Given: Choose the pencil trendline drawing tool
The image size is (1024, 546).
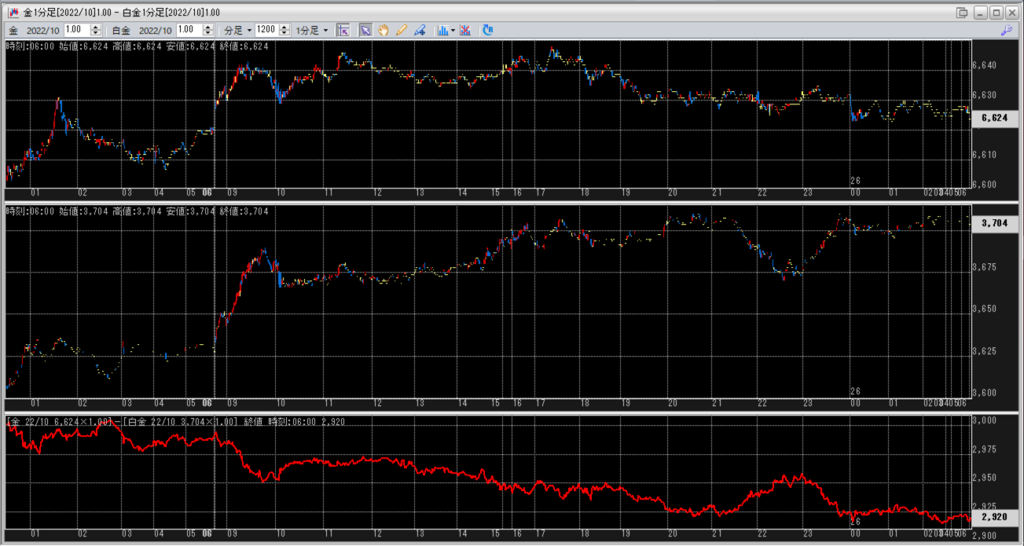Looking at the screenshot, I should [401, 30].
